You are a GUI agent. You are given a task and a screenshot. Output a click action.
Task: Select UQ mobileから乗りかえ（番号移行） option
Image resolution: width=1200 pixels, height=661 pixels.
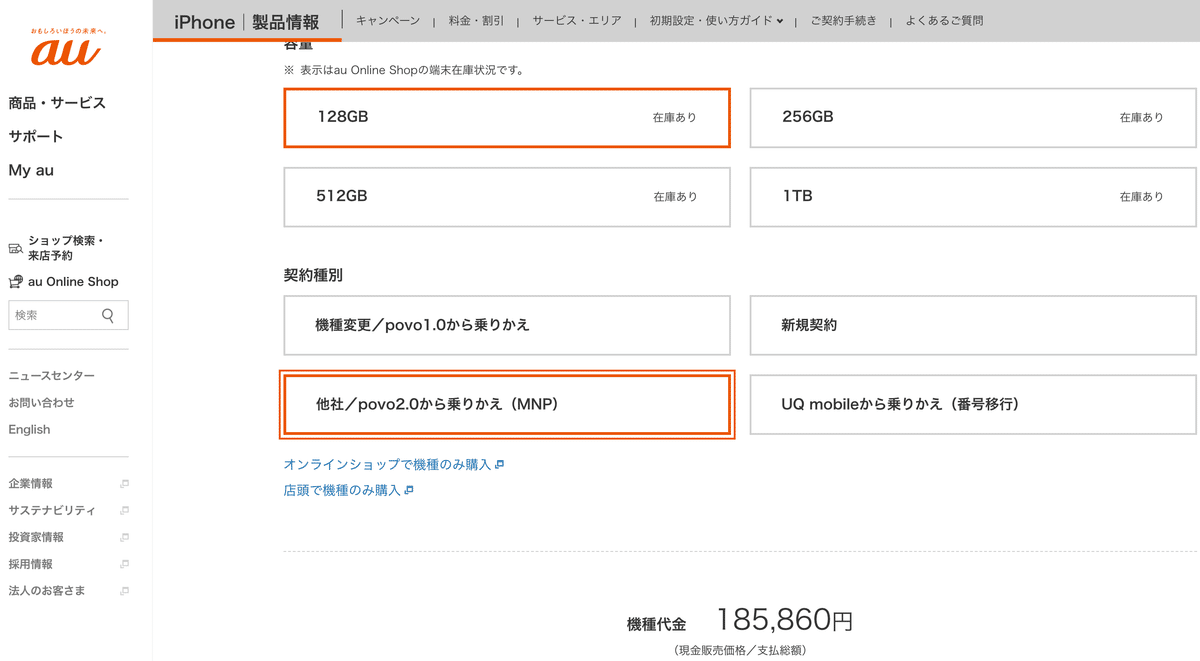pos(973,405)
